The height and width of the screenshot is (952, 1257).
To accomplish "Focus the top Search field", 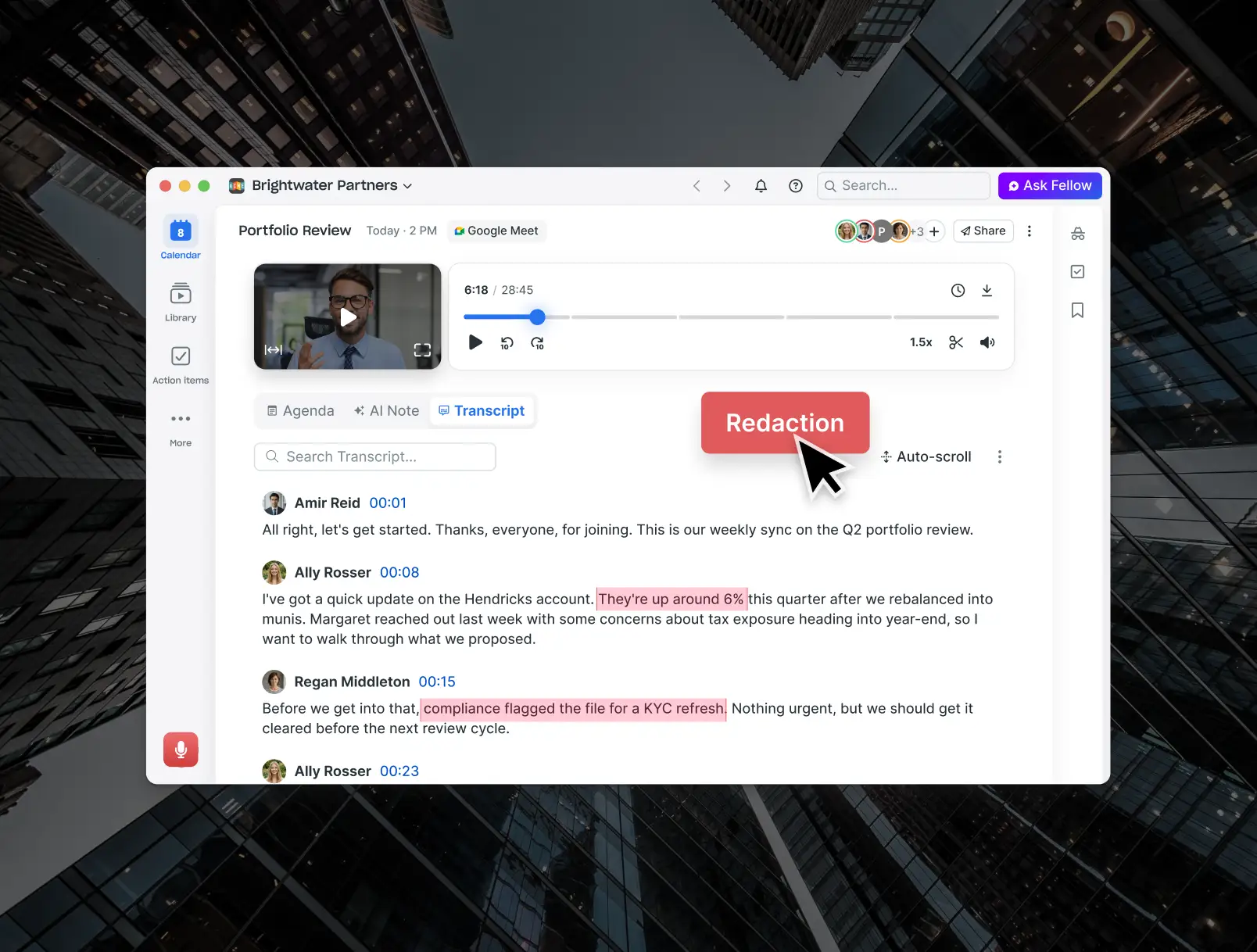I will pyautogui.click(x=904, y=186).
